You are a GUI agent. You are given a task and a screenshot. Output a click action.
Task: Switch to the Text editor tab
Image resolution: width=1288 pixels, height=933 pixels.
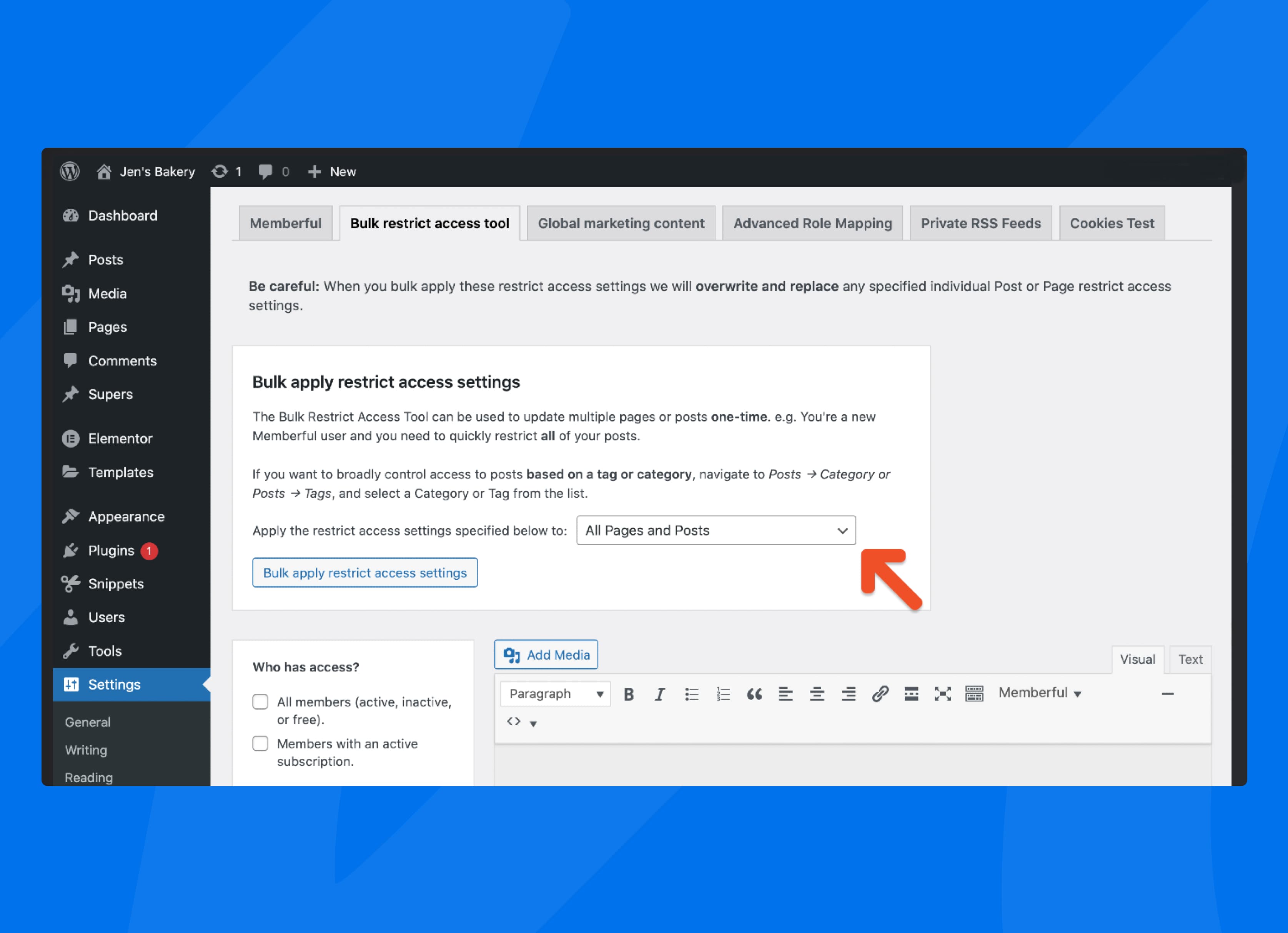[1190, 659]
